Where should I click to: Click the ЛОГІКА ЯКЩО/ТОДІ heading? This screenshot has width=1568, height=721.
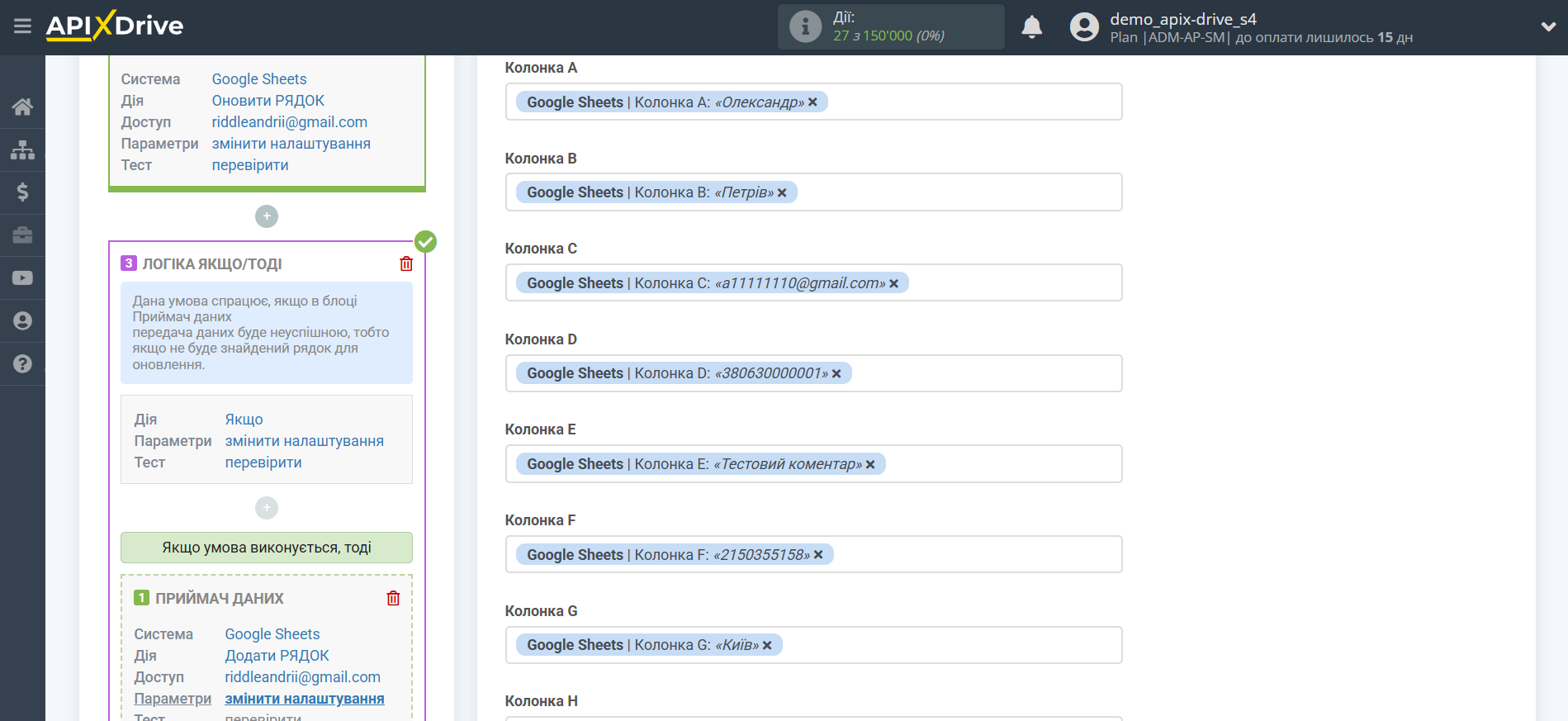212,264
